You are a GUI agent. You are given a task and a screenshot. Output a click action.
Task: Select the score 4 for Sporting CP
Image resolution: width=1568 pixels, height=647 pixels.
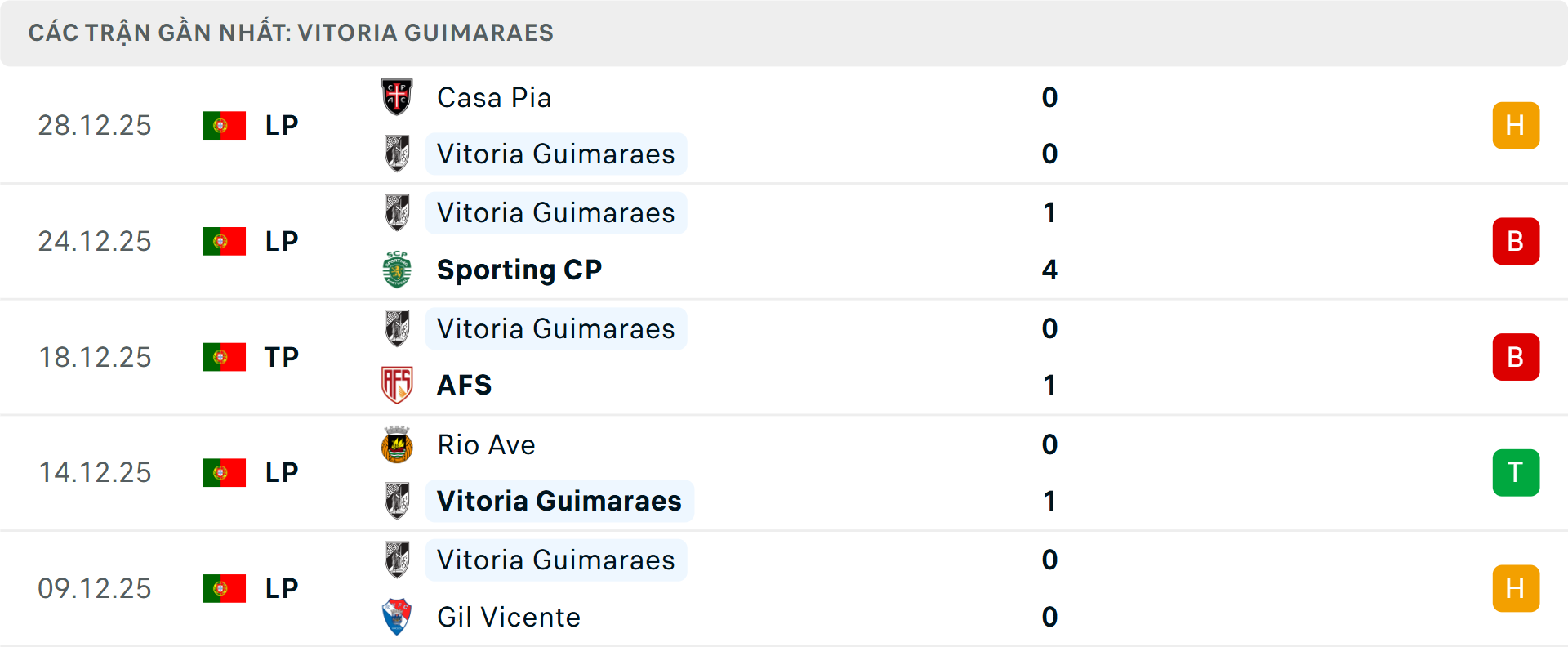(1050, 270)
